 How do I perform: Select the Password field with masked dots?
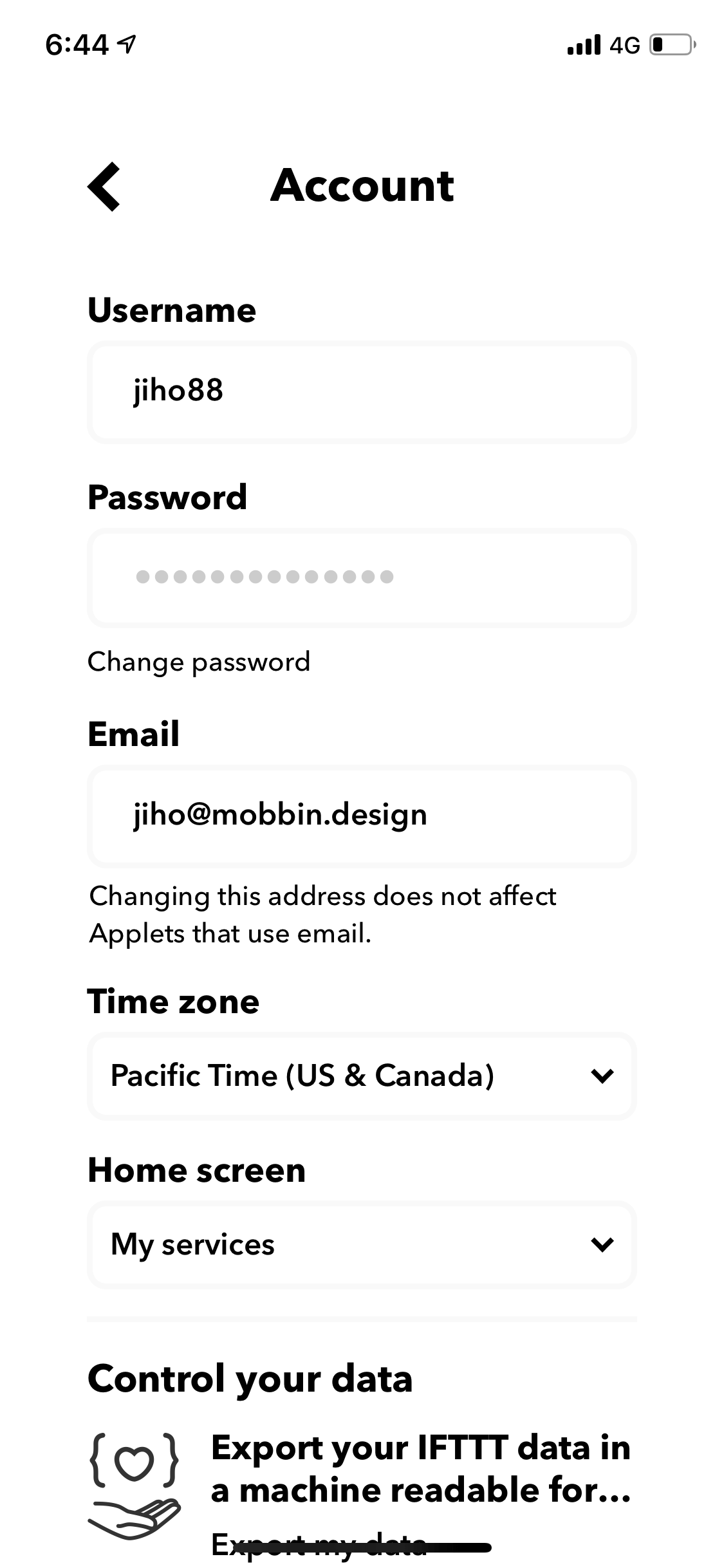(x=362, y=577)
